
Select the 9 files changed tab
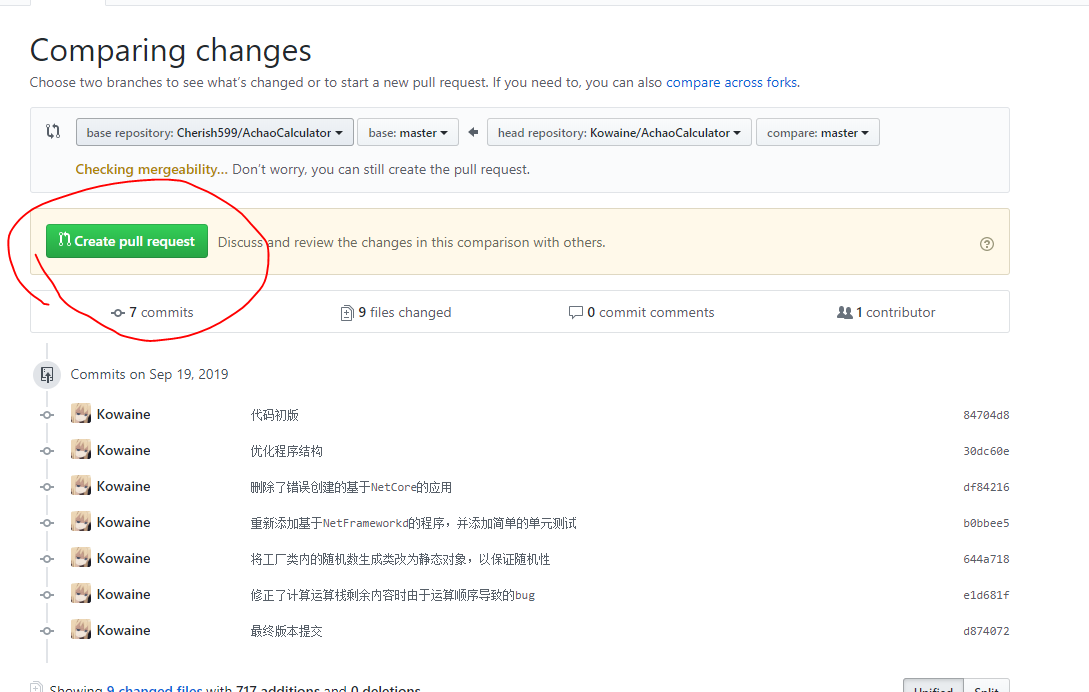(x=396, y=313)
